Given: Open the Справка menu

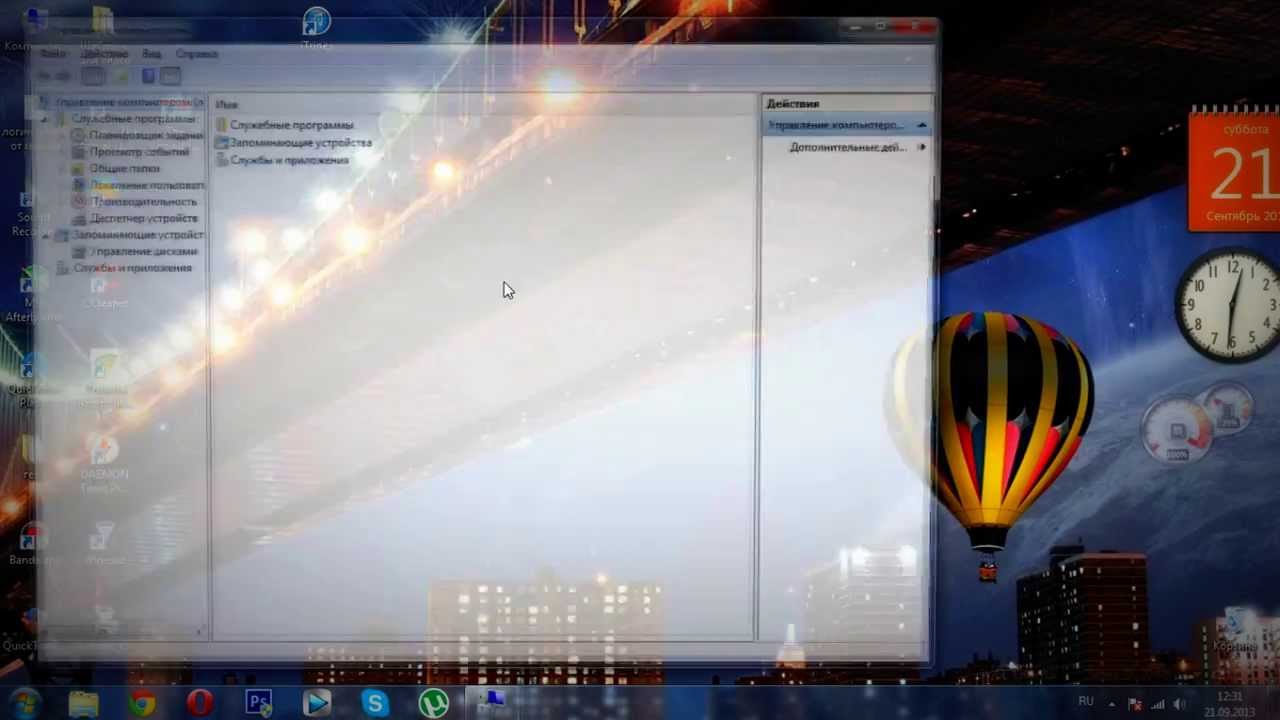Looking at the screenshot, I should [x=196, y=53].
